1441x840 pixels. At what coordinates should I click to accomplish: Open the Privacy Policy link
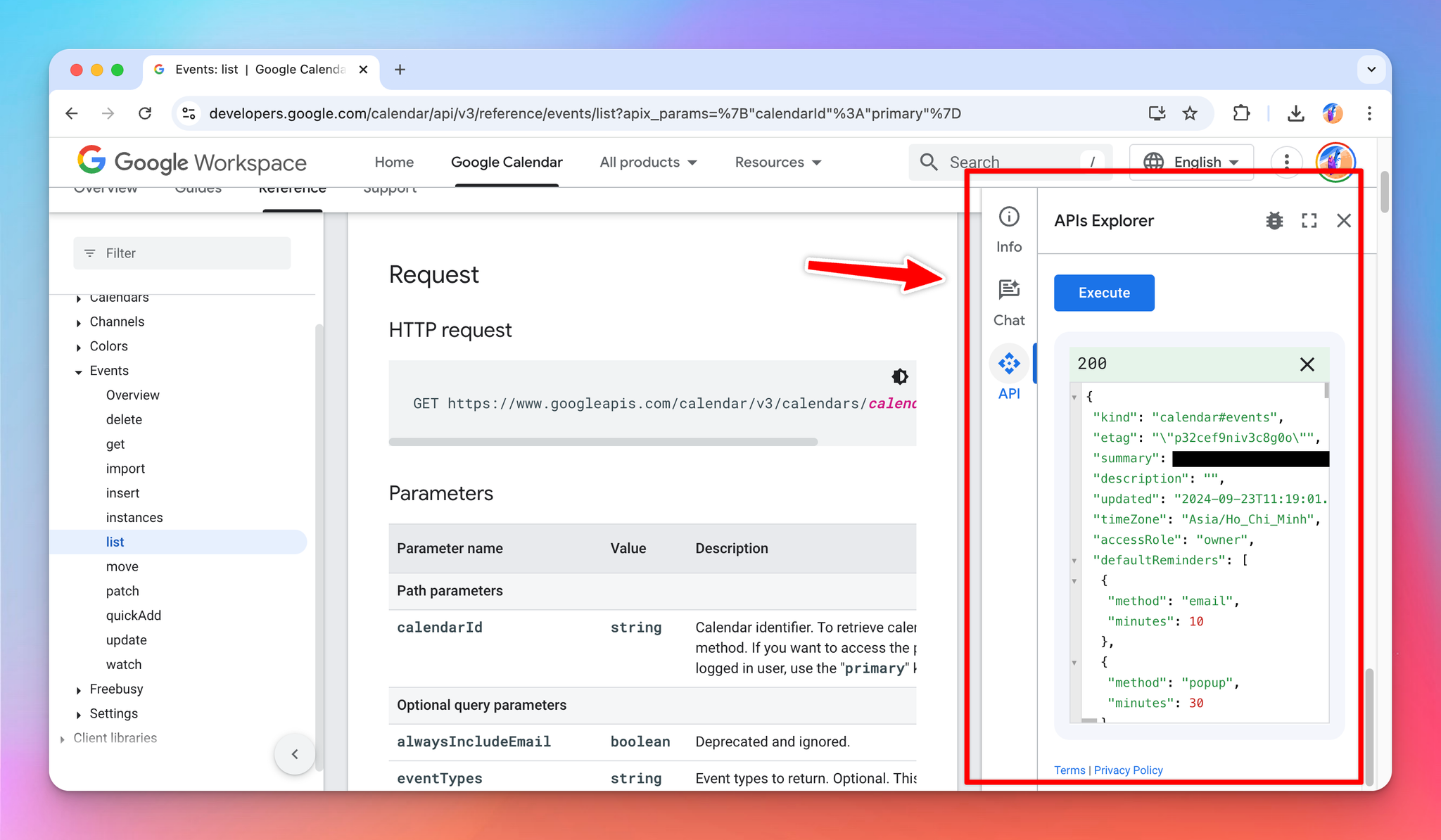click(1128, 770)
